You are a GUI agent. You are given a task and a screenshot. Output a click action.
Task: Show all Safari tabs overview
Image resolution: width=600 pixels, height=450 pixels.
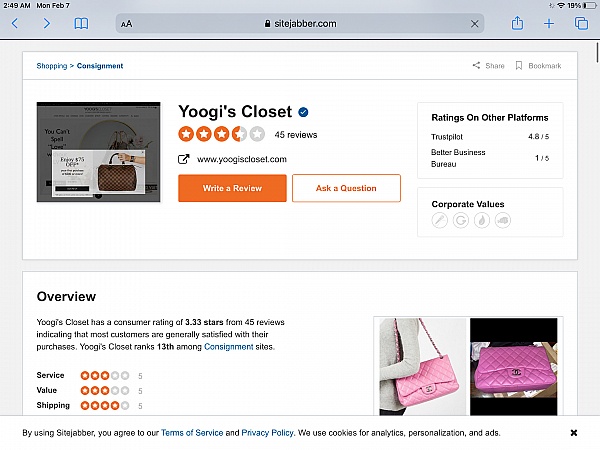[579, 23]
